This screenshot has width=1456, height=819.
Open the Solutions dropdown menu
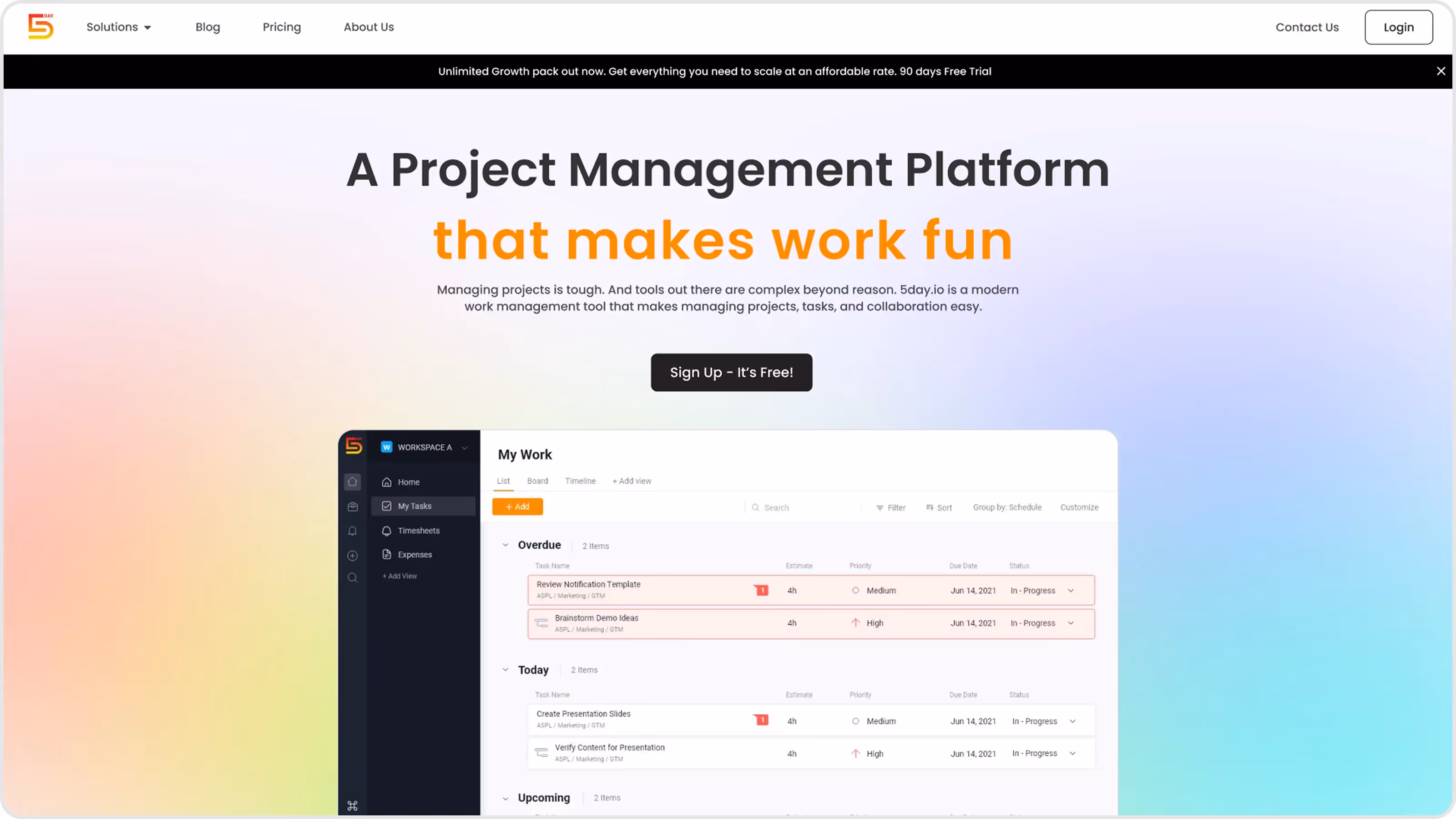click(119, 27)
